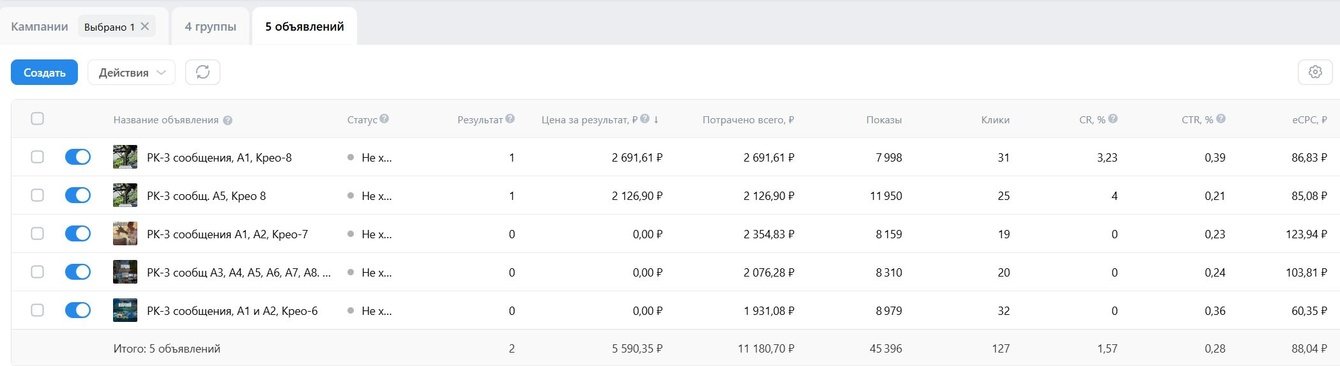Open table column settings gear icon
1340x366 pixels.
point(1315,72)
